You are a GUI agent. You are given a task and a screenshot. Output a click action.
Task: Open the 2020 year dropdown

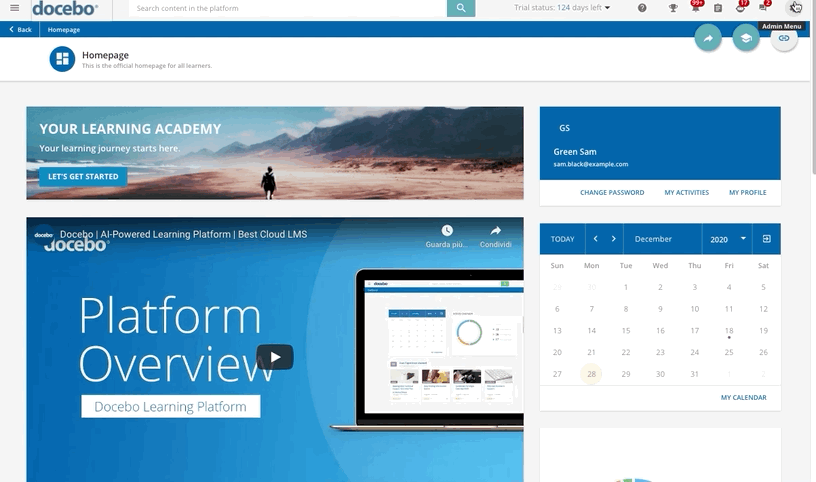point(728,239)
